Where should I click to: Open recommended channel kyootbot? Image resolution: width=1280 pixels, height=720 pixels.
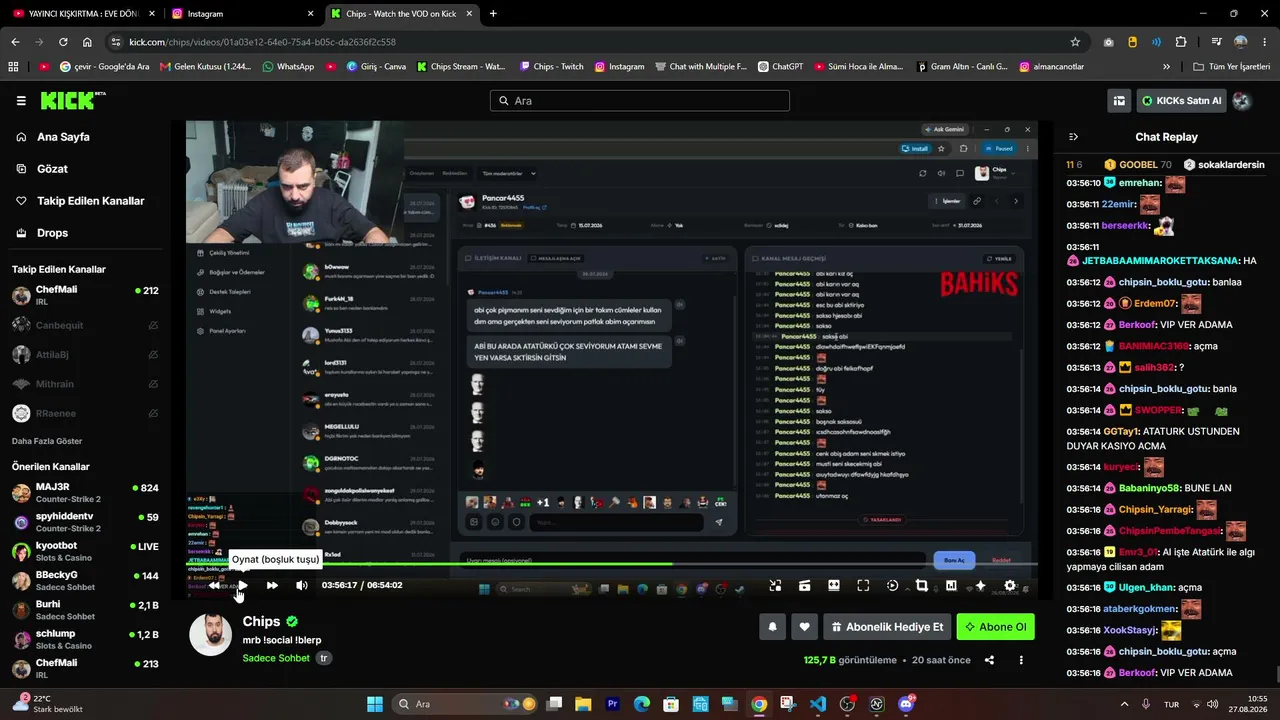click(x=85, y=551)
